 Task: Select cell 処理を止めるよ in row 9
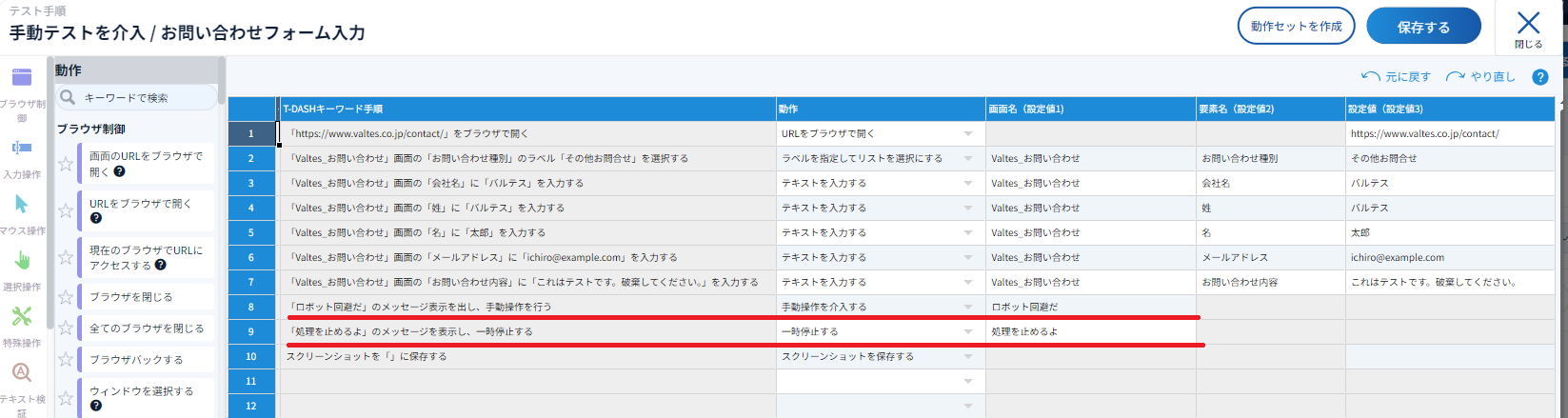point(1091,332)
